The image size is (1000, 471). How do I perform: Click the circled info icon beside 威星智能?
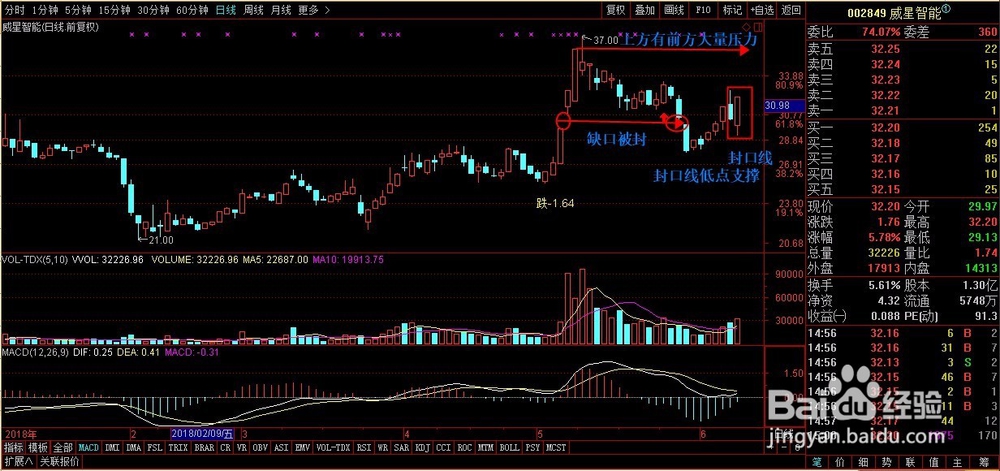946,9
